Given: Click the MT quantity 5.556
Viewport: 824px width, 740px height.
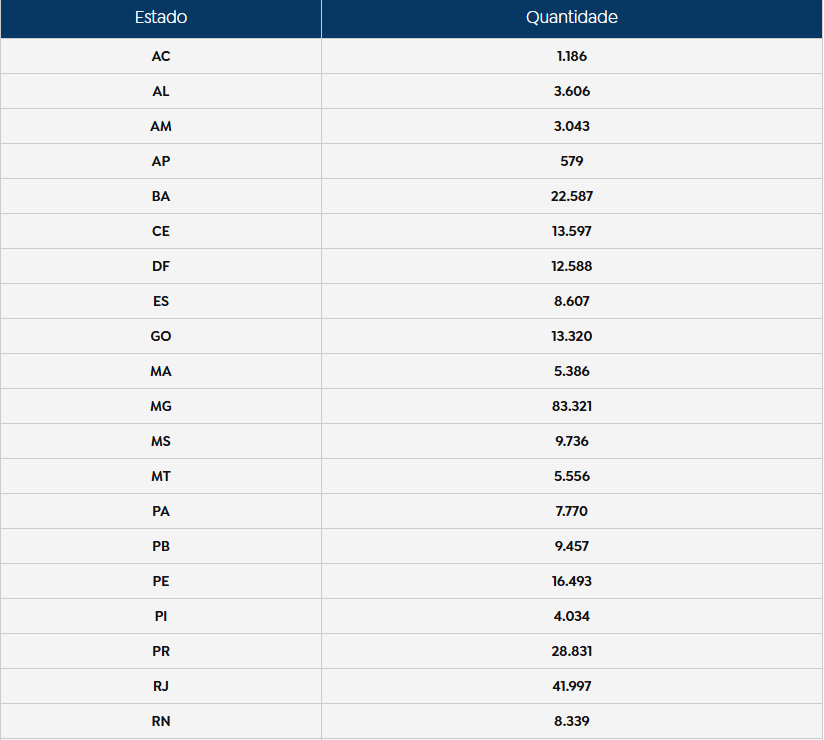Looking at the screenshot, I should point(572,476).
